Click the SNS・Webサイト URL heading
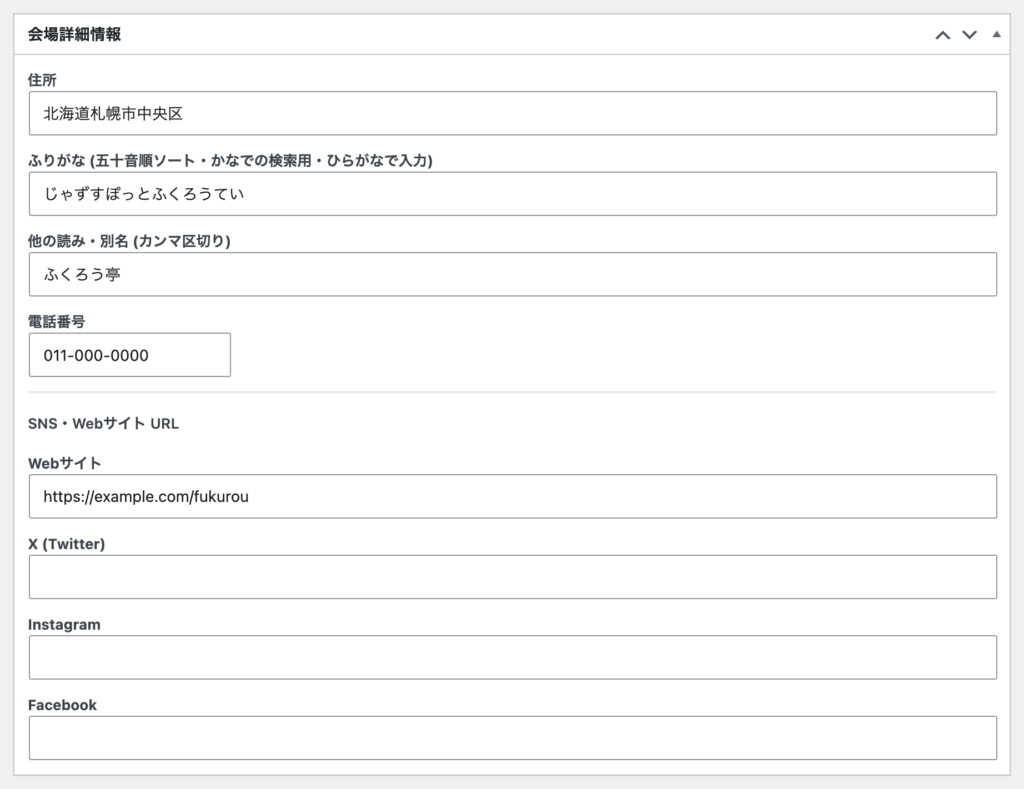This screenshot has height=789, width=1024. click(x=103, y=423)
